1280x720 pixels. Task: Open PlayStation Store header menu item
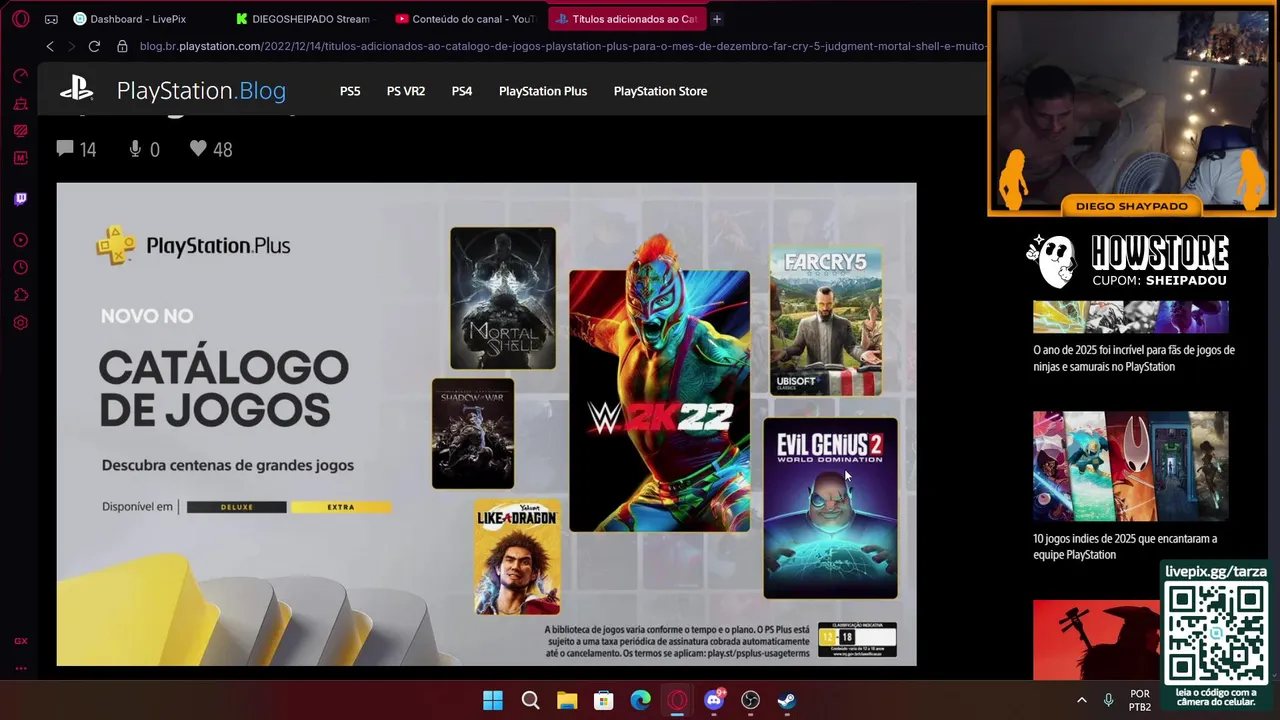[660, 91]
